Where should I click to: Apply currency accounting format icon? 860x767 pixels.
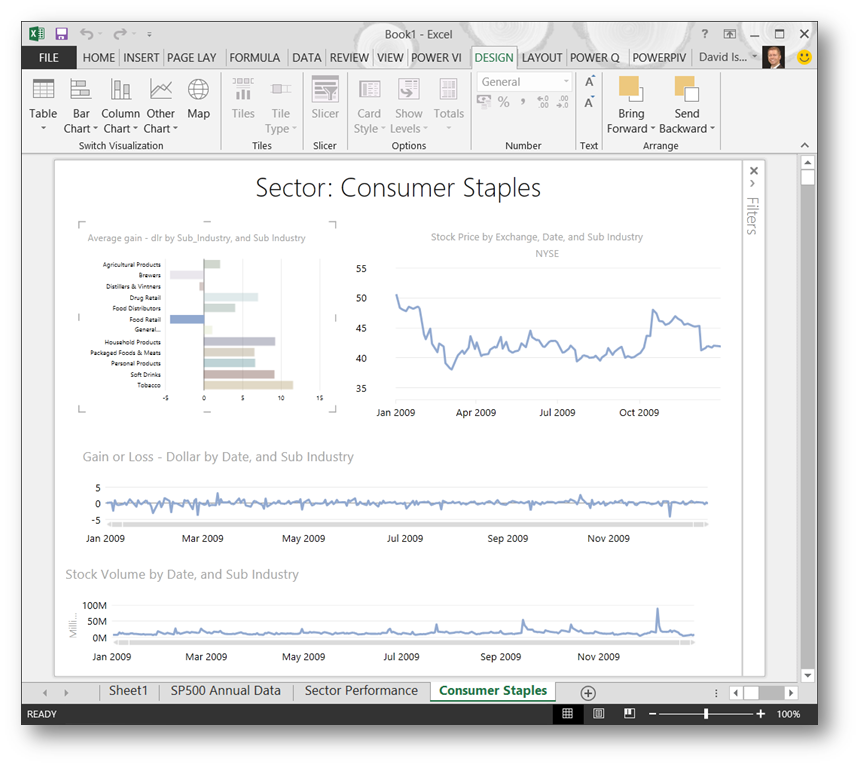[x=484, y=101]
